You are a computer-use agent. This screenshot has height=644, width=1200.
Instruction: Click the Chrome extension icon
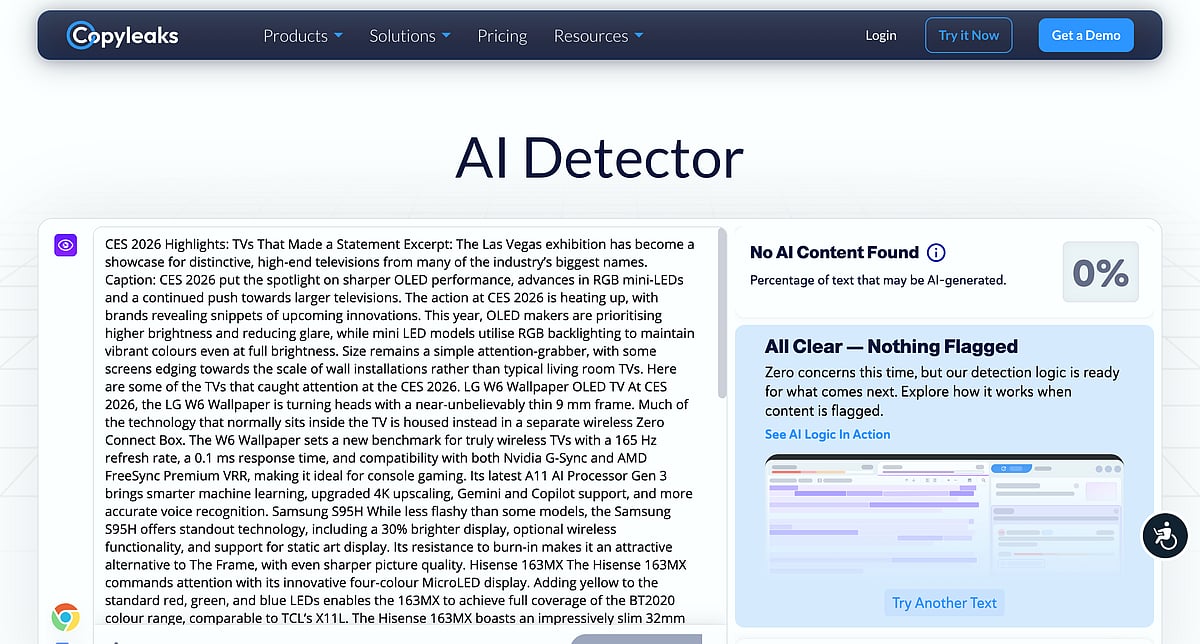tap(66, 616)
